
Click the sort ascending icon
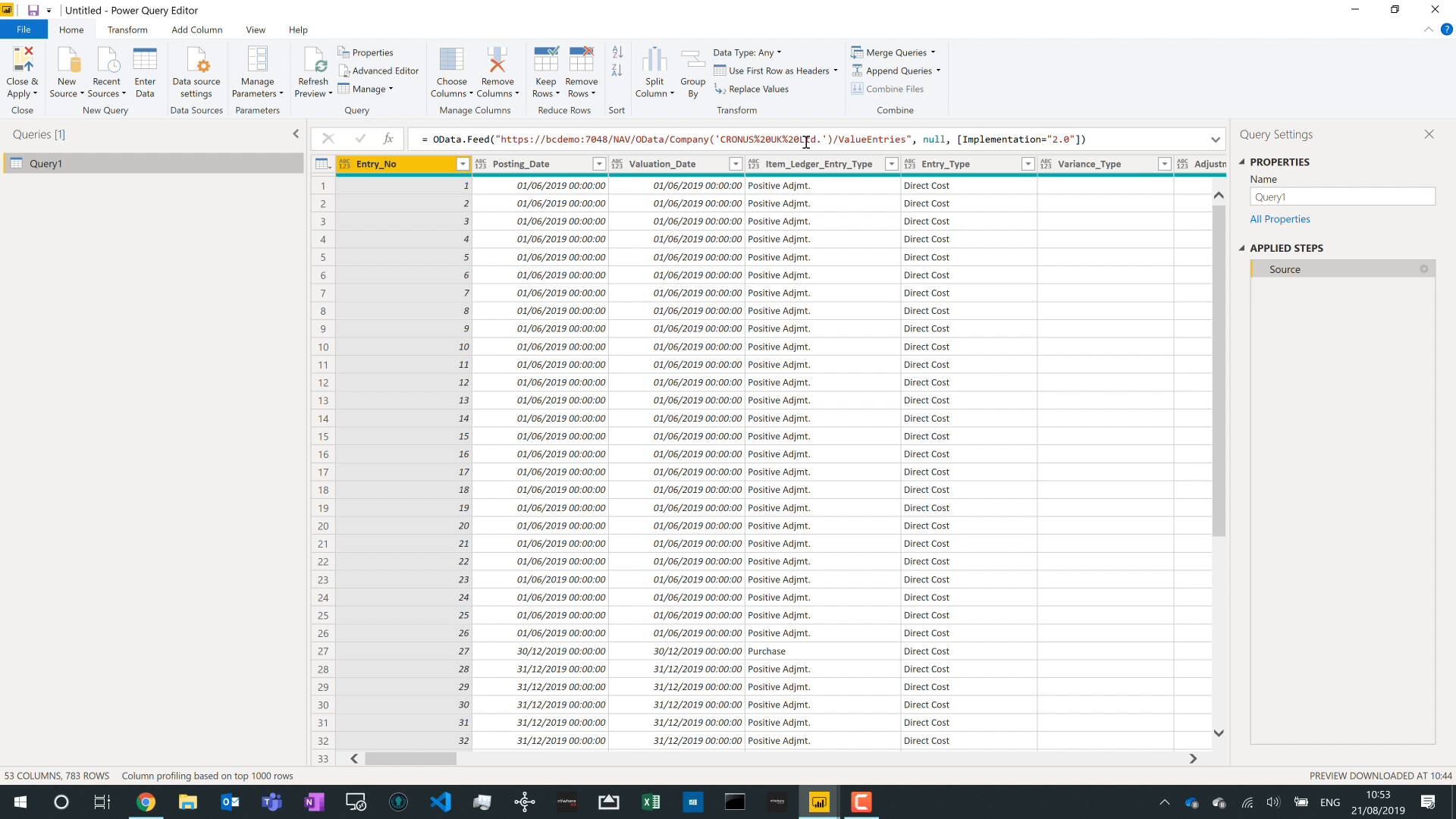click(x=617, y=52)
